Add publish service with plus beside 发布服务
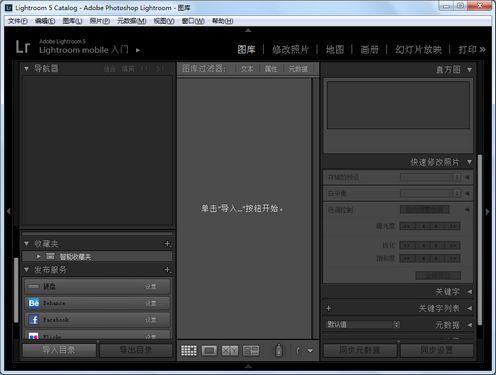Image resolution: width=496 pixels, height=375 pixels. point(168,270)
